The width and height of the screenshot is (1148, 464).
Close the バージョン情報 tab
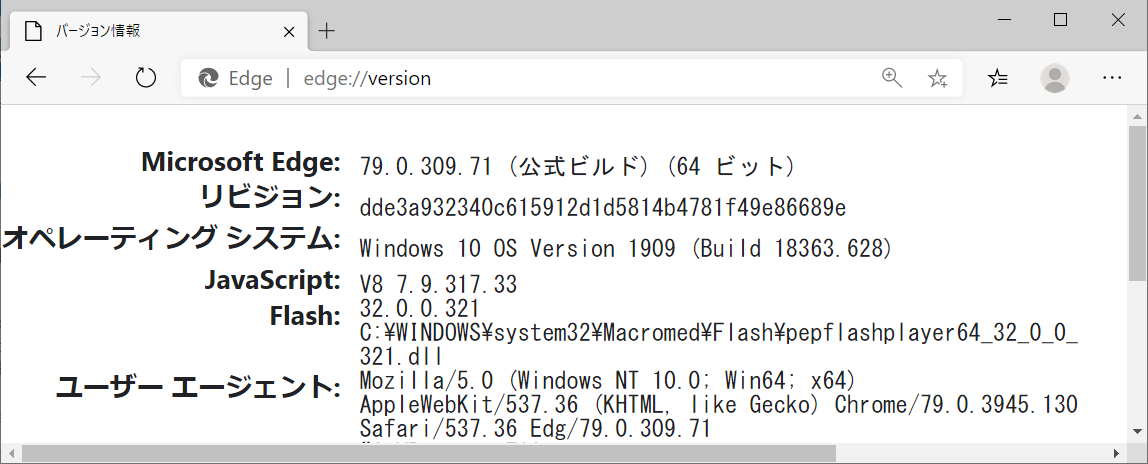pos(289,31)
